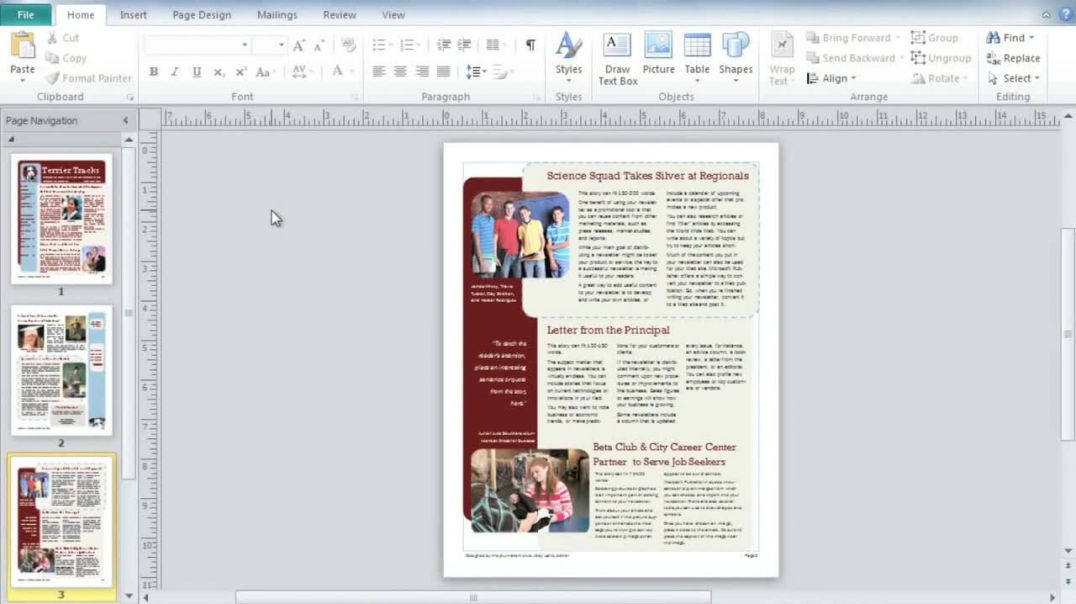The image size is (1076, 604).
Task: Open the File tab
Action: click(x=25, y=14)
